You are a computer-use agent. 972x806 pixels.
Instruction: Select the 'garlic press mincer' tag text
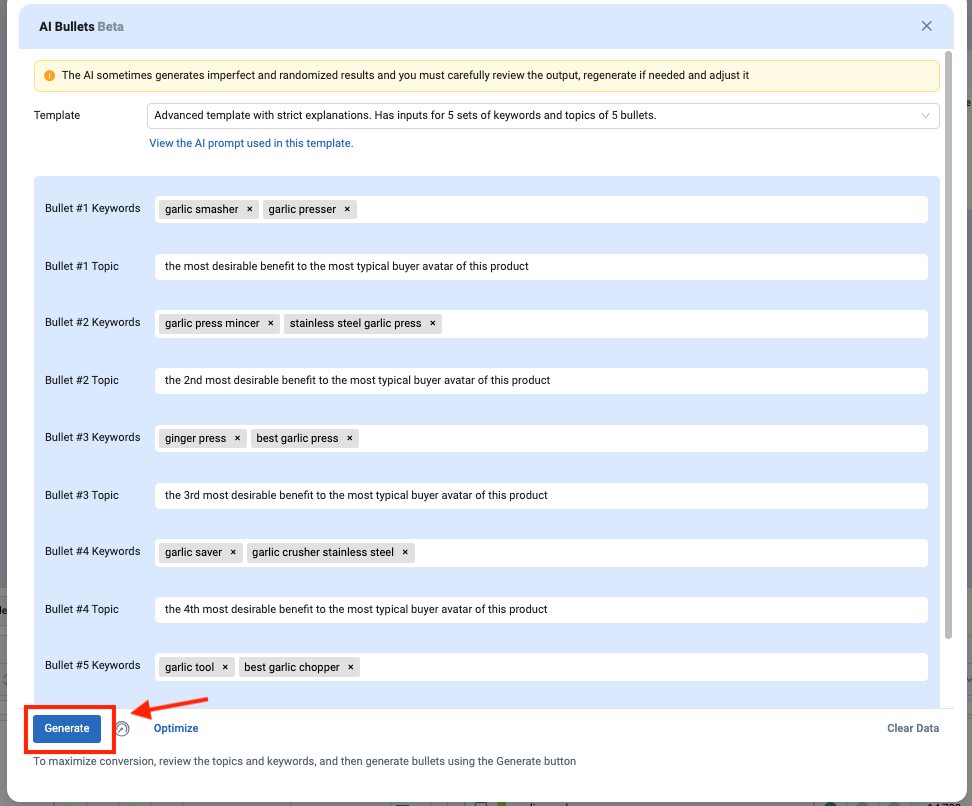click(x=212, y=324)
